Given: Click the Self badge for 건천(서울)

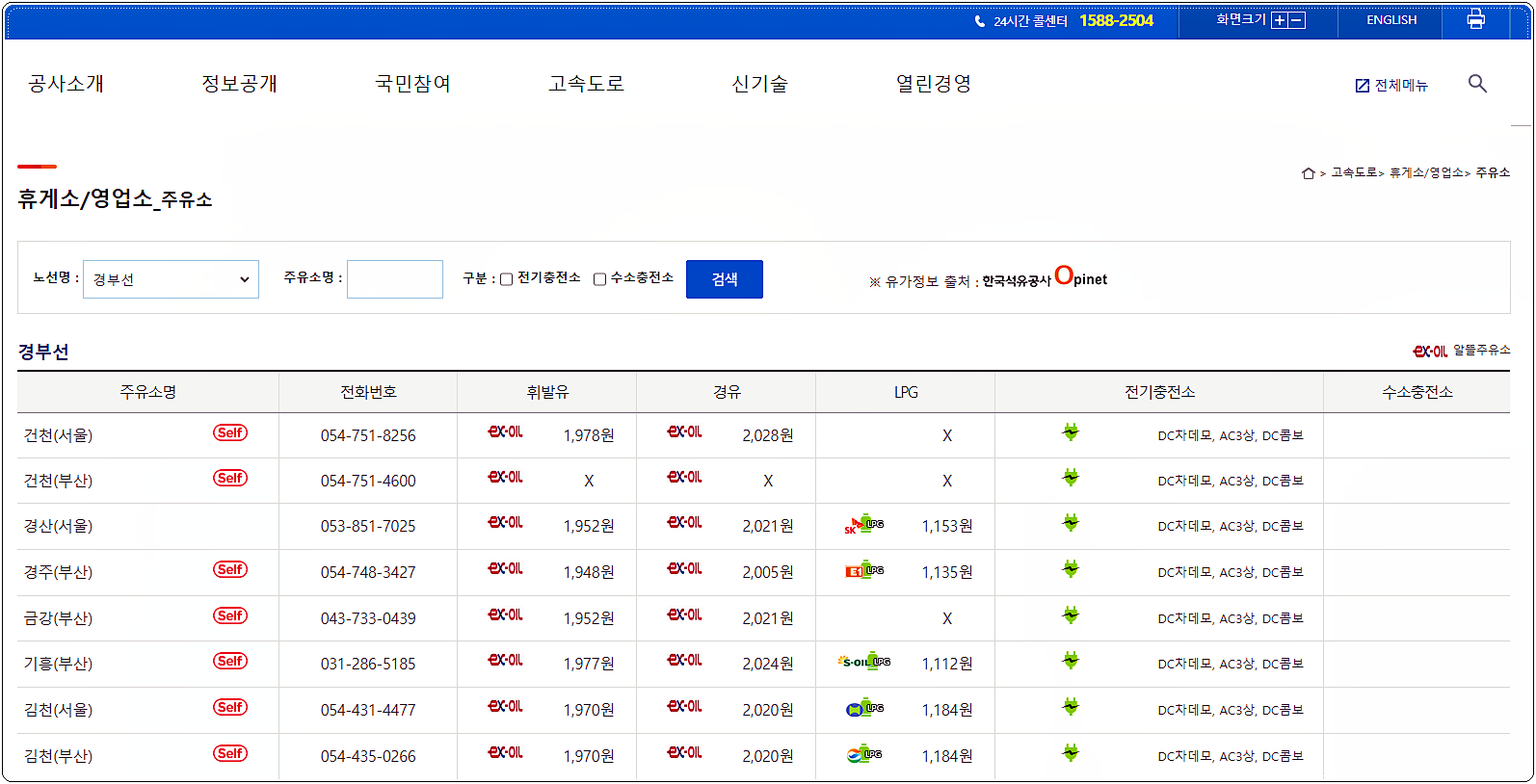Looking at the screenshot, I should (230, 432).
